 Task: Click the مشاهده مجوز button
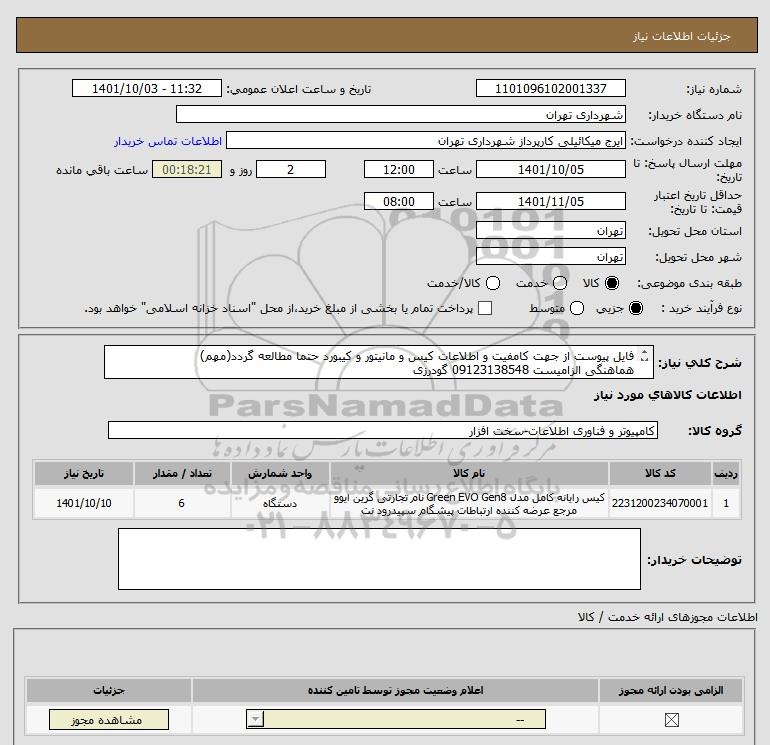109,720
